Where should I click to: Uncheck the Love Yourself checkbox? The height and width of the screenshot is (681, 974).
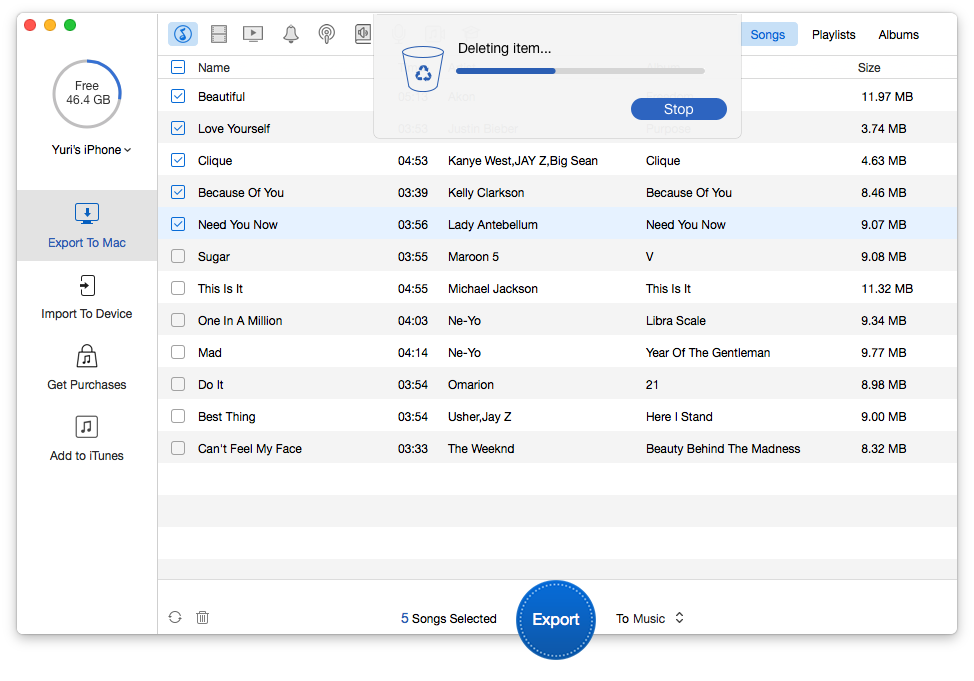point(178,129)
